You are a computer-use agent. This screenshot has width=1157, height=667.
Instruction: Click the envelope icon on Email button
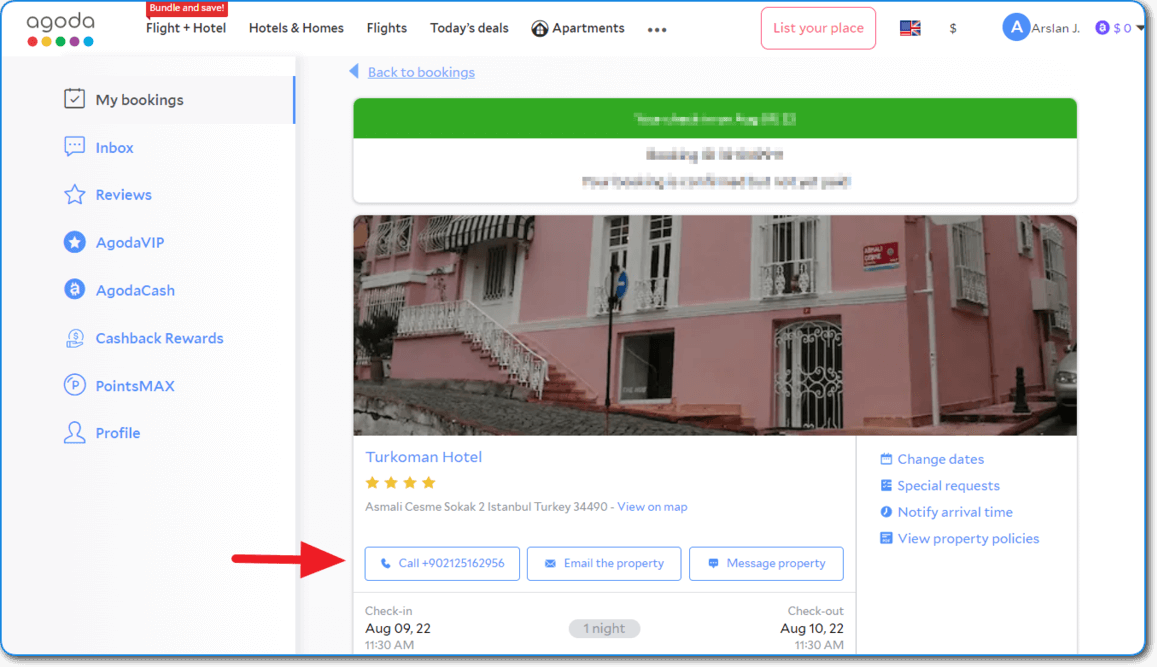click(x=550, y=564)
